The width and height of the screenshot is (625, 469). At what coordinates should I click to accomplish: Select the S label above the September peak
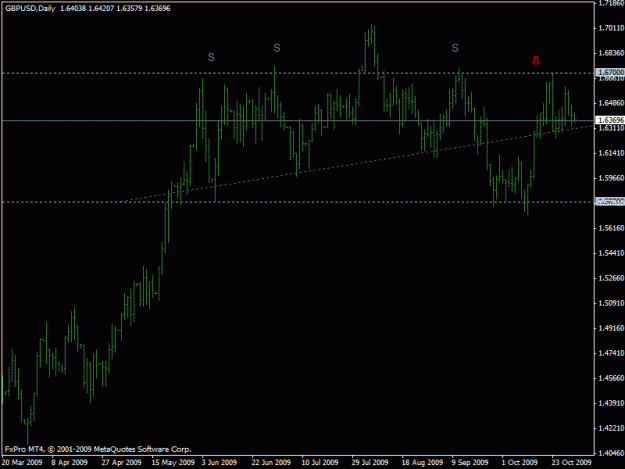[455, 48]
